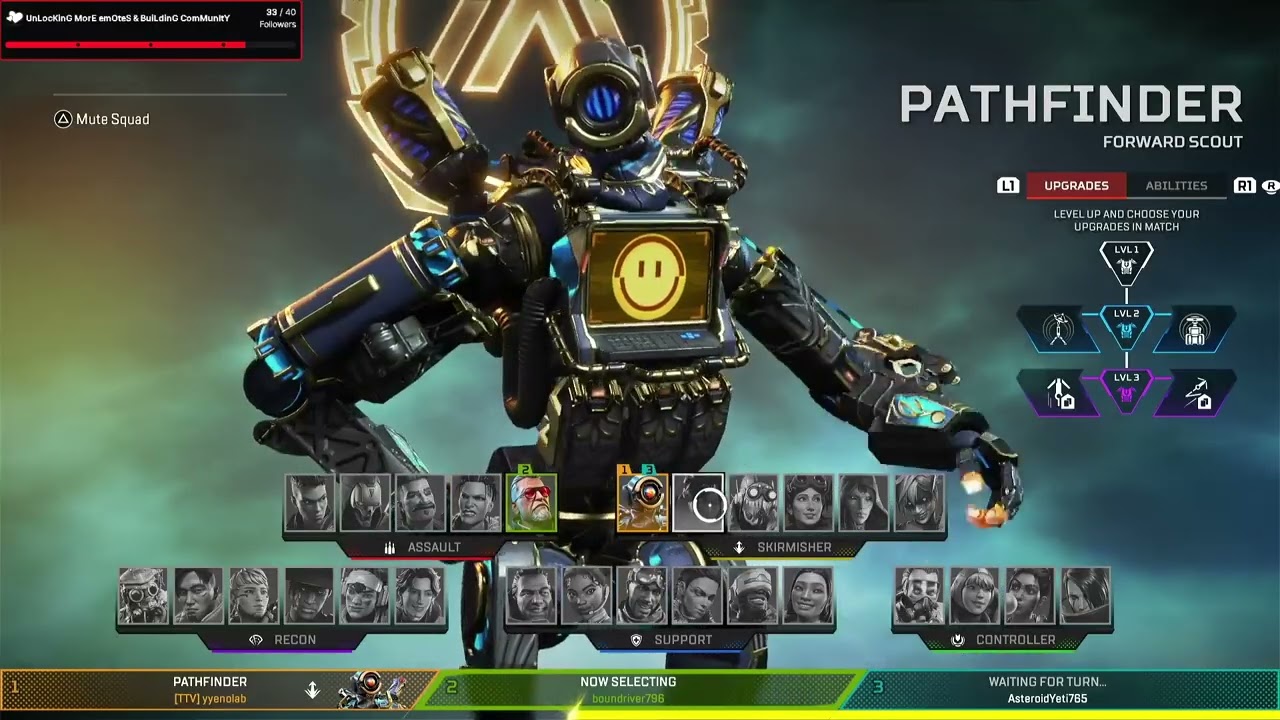Choose Wattson portrait in Controller row

click(974, 596)
